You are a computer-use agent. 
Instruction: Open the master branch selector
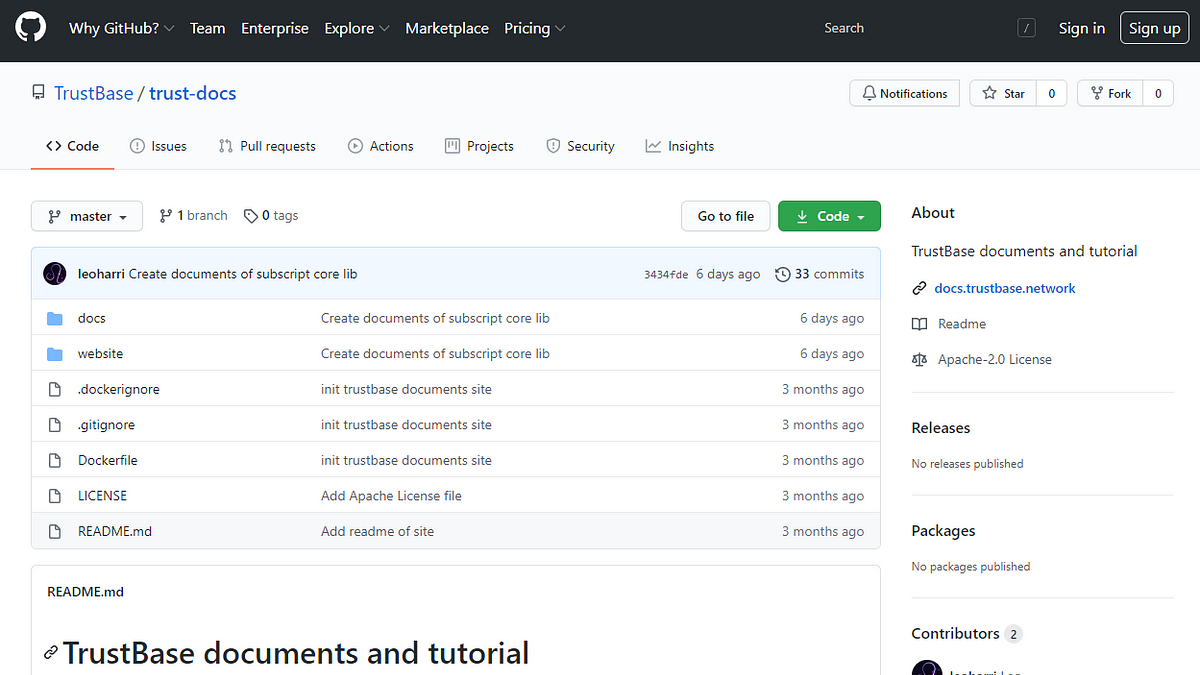click(87, 216)
